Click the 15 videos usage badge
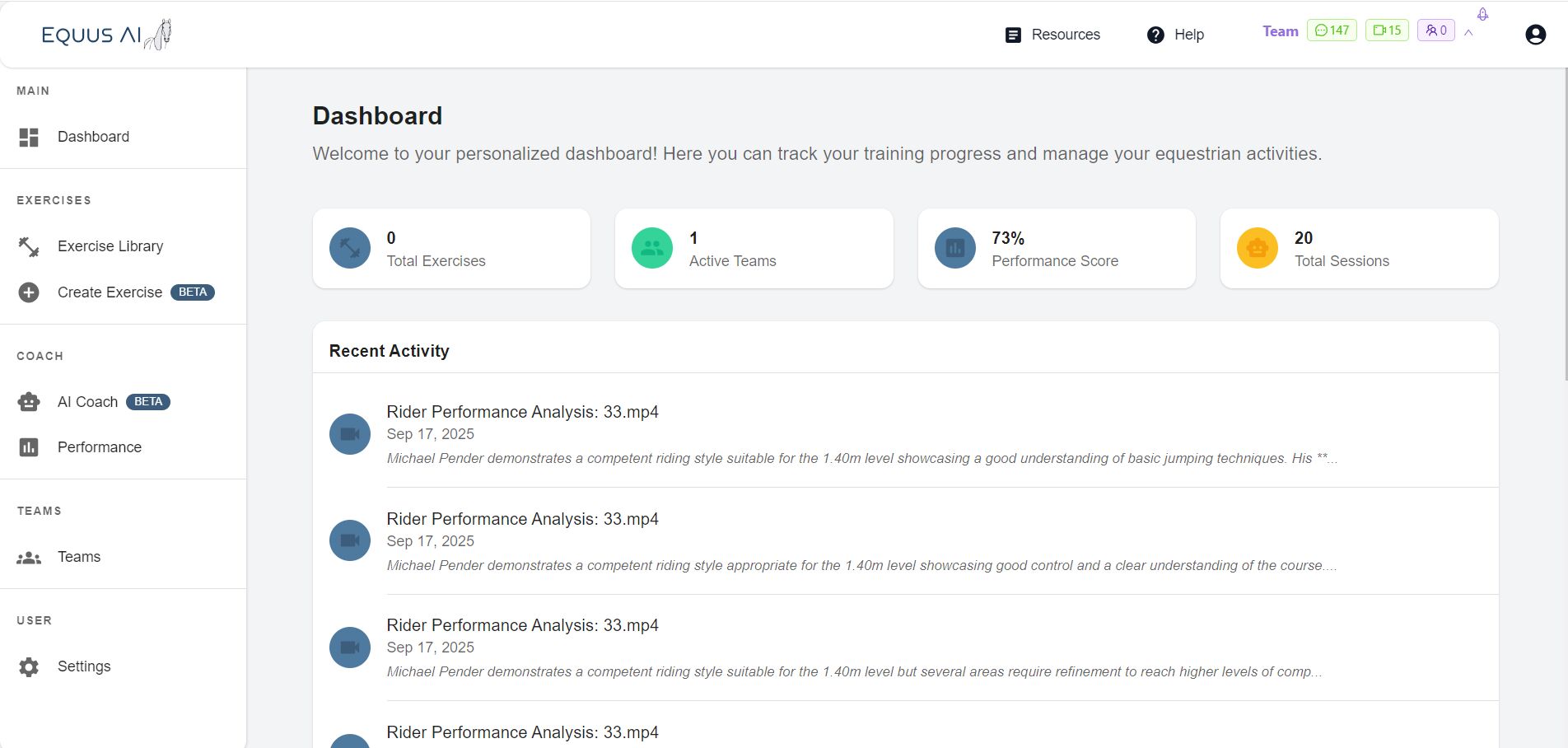This screenshot has width=1568, height=748. 1387,30
